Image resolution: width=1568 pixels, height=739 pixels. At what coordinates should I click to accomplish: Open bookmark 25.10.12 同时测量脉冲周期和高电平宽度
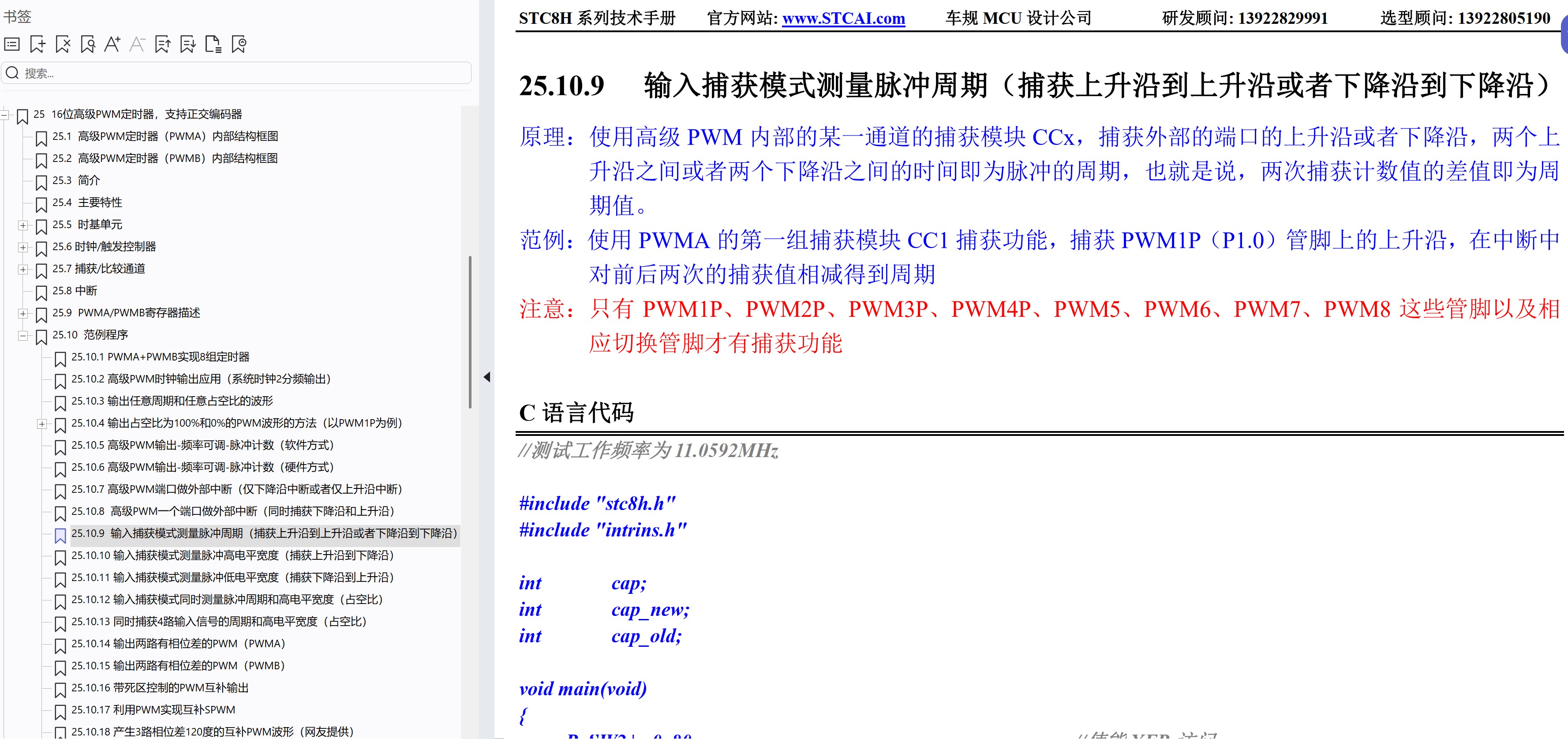[x=228, y=599]
